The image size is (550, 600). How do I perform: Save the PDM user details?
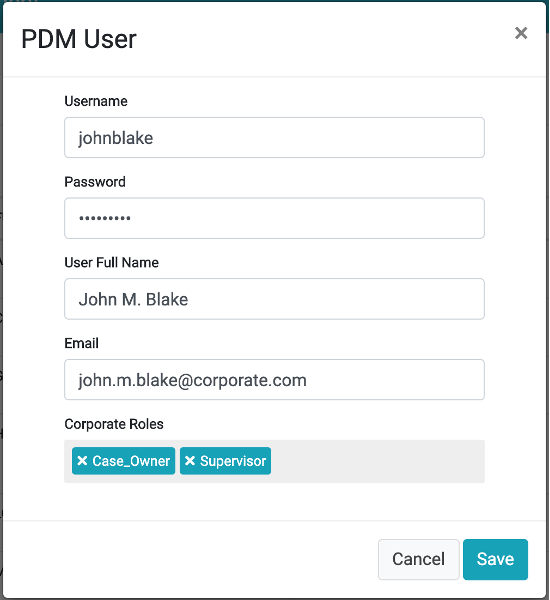(x=495, y=559)
